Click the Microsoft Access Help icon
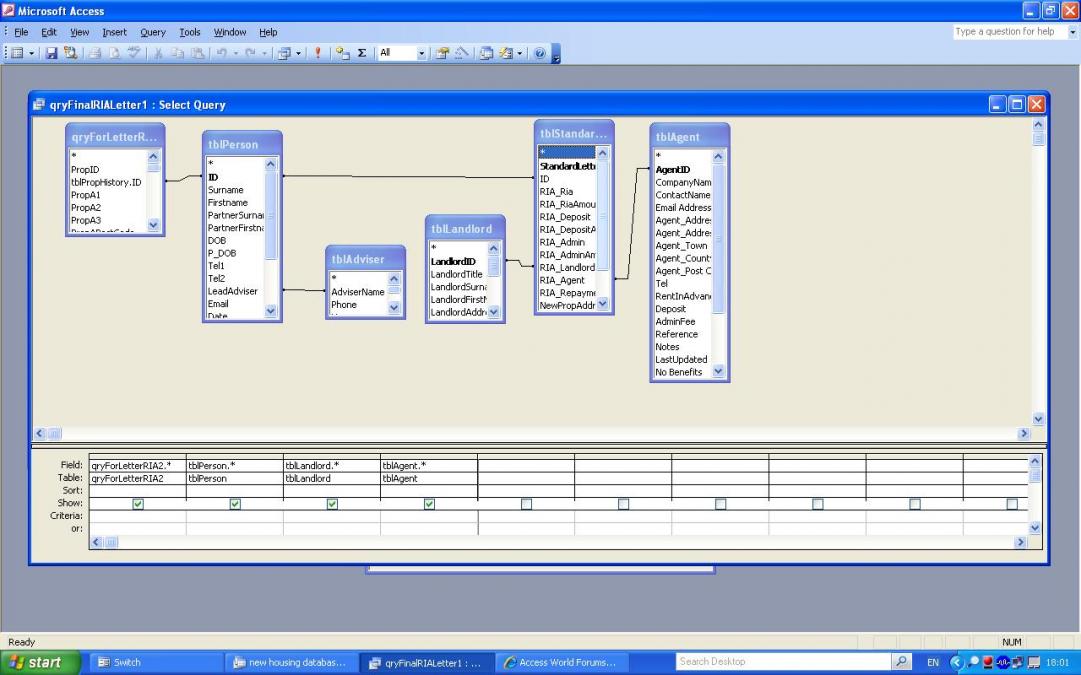The image size is (1081, 675). (540, 53)
